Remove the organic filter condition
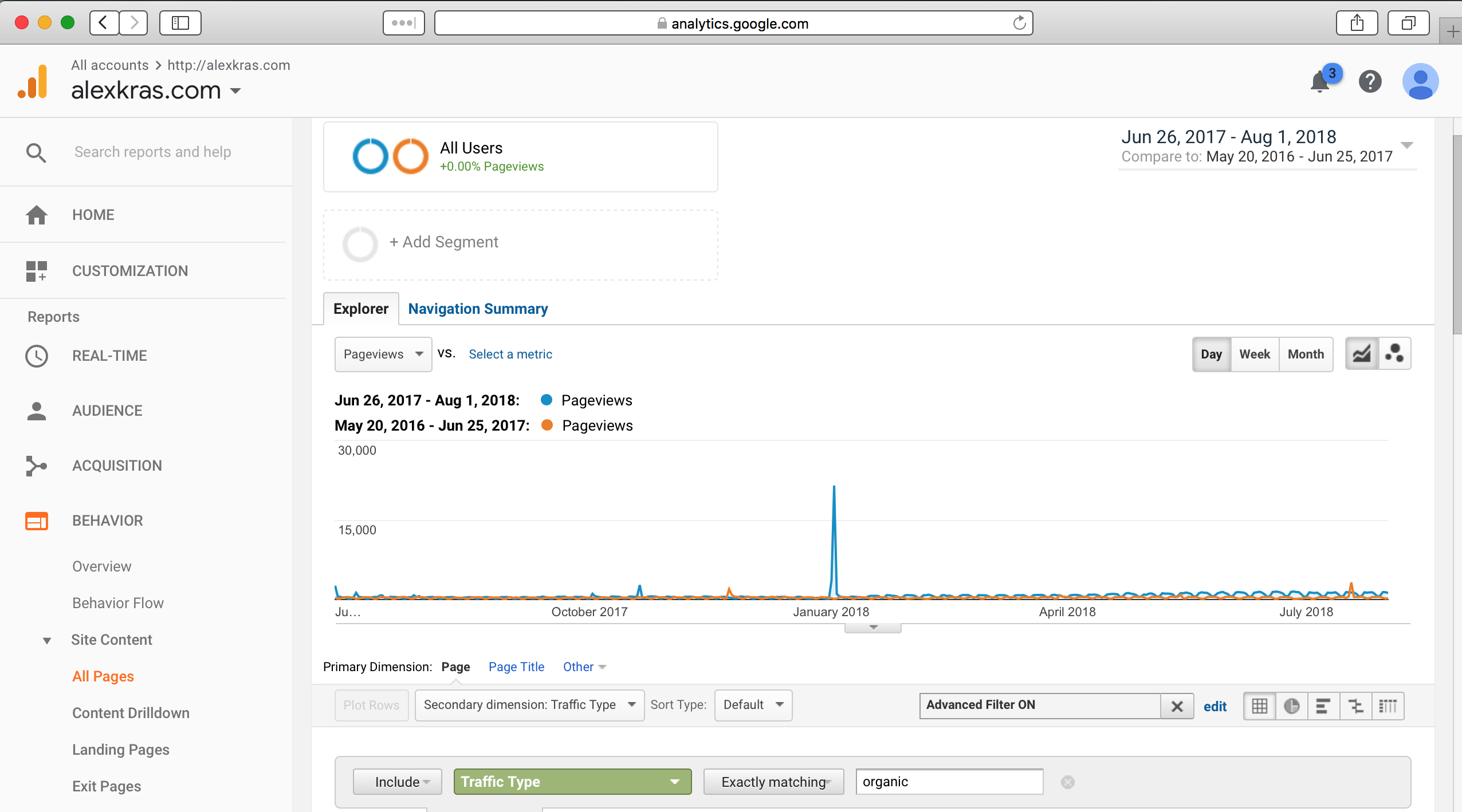Screen dimensions: 1462x812 [x=1067, y=782]
